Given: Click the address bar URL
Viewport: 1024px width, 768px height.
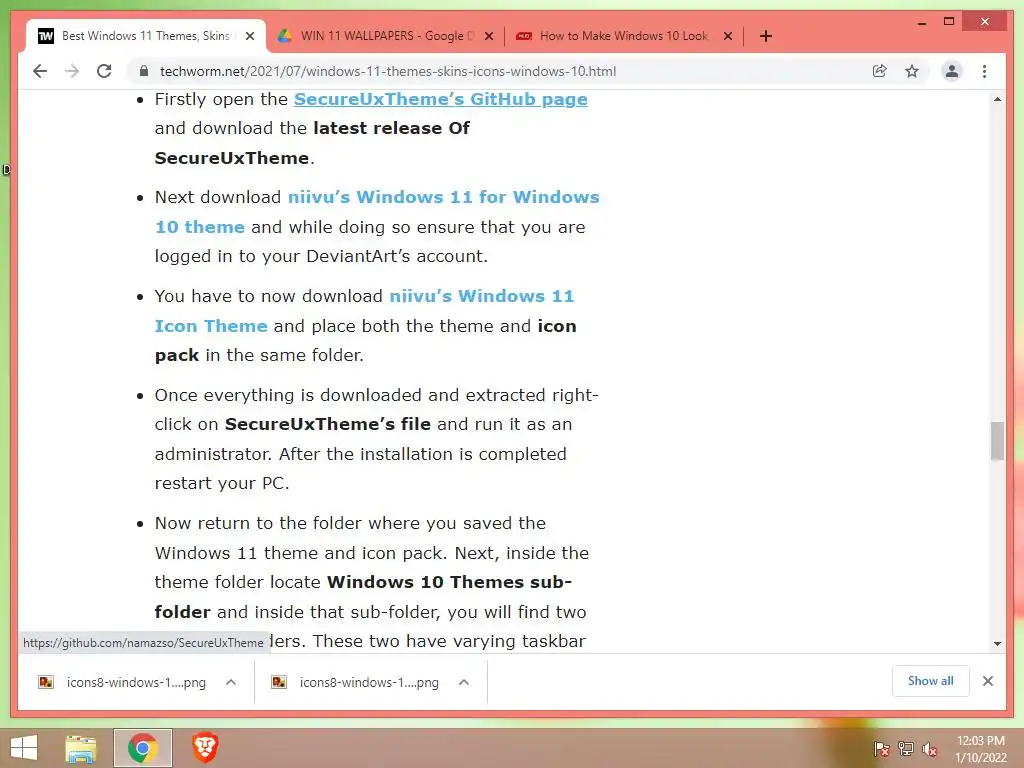Looking at the screenshot, I should click(388, 71).
